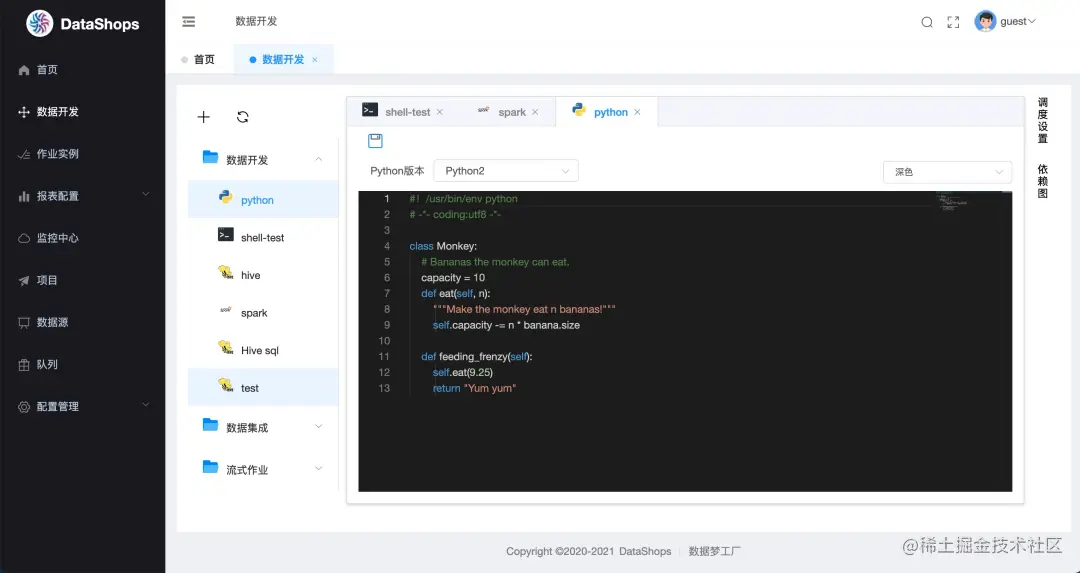
Task: Select the Hive sql job
Action: pyautogui.click(x=263, y=350)
